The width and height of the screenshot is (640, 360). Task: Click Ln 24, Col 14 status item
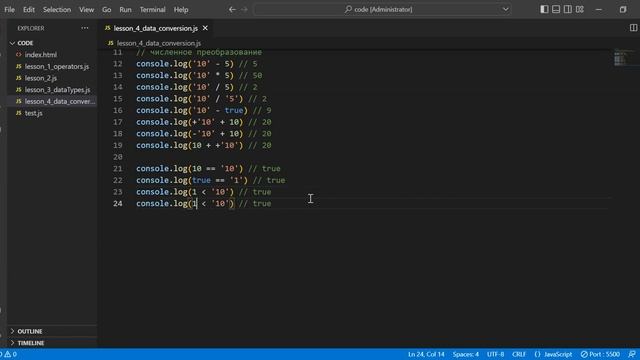426,354
